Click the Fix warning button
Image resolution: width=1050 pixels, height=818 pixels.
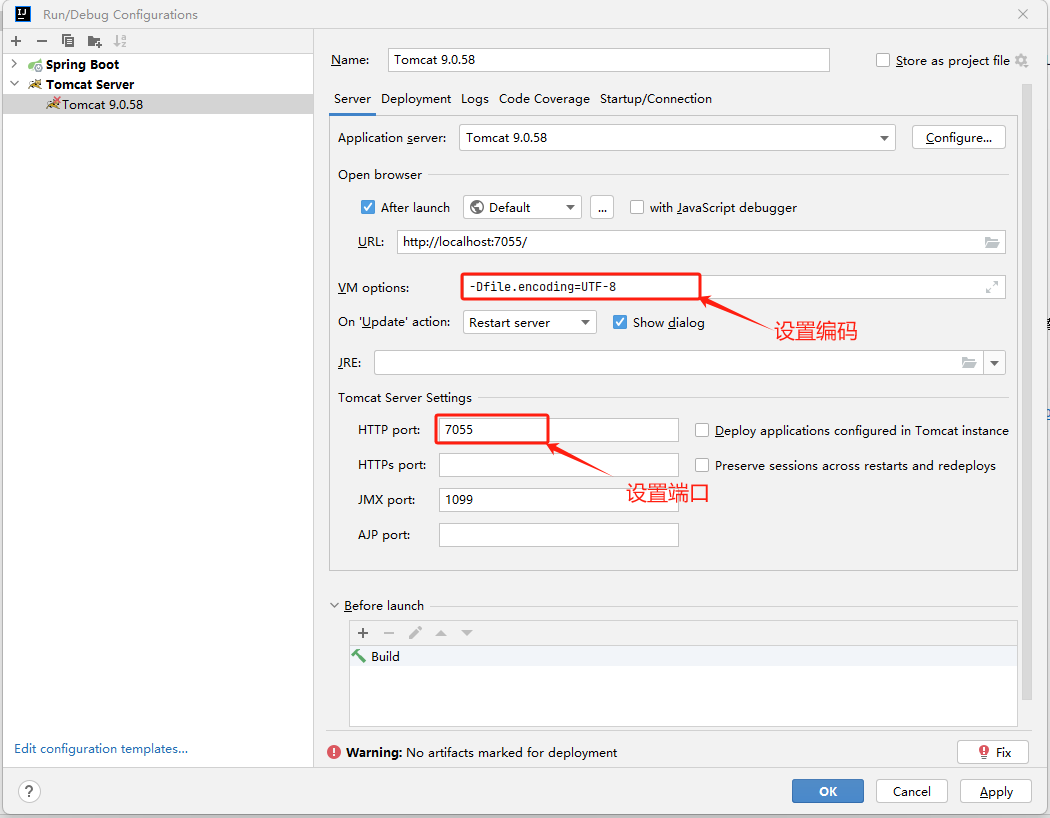[992, 753]
